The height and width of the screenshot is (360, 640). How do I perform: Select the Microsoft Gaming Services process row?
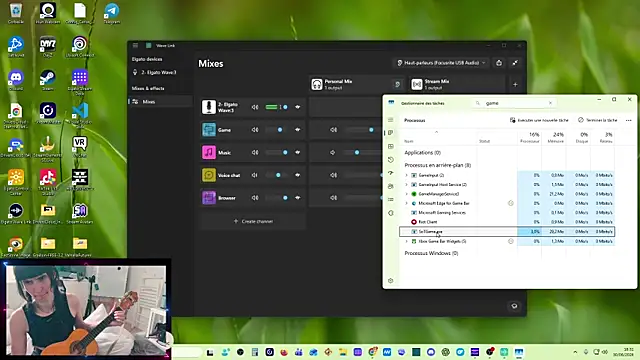tap(507, 213)
